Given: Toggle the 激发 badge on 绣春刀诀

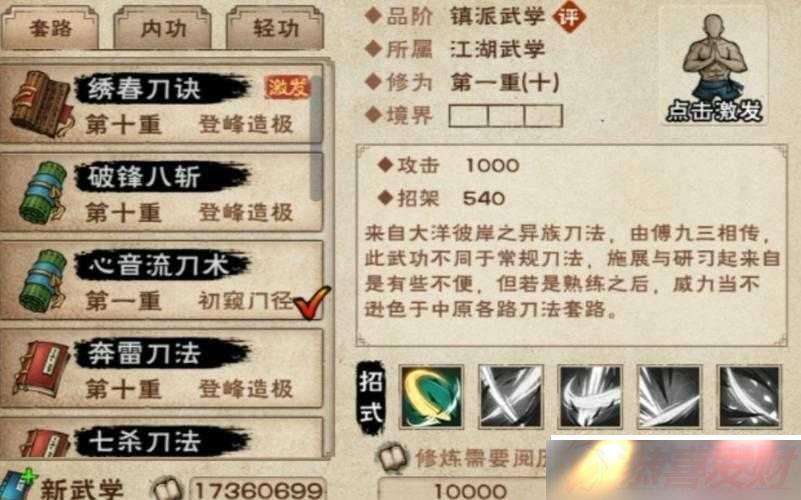Looking at the screenshot, I should 287,87.
